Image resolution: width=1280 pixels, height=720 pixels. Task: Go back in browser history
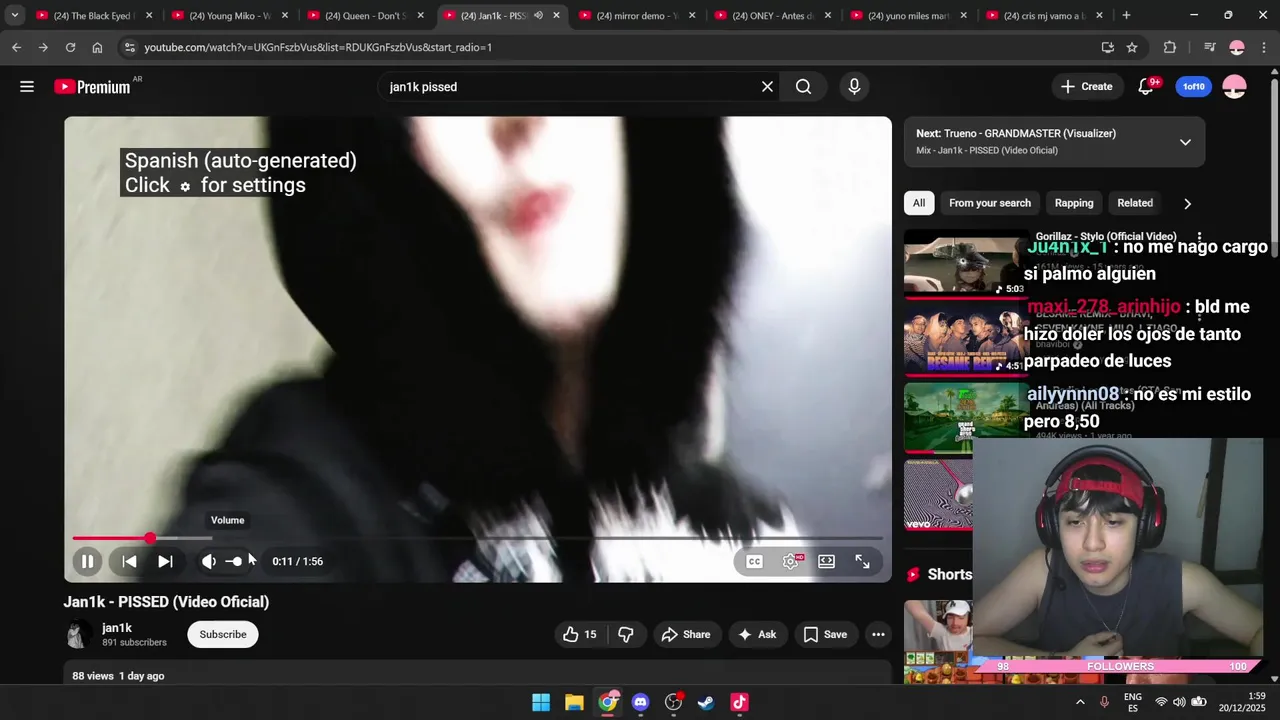[x=16, y=48]
